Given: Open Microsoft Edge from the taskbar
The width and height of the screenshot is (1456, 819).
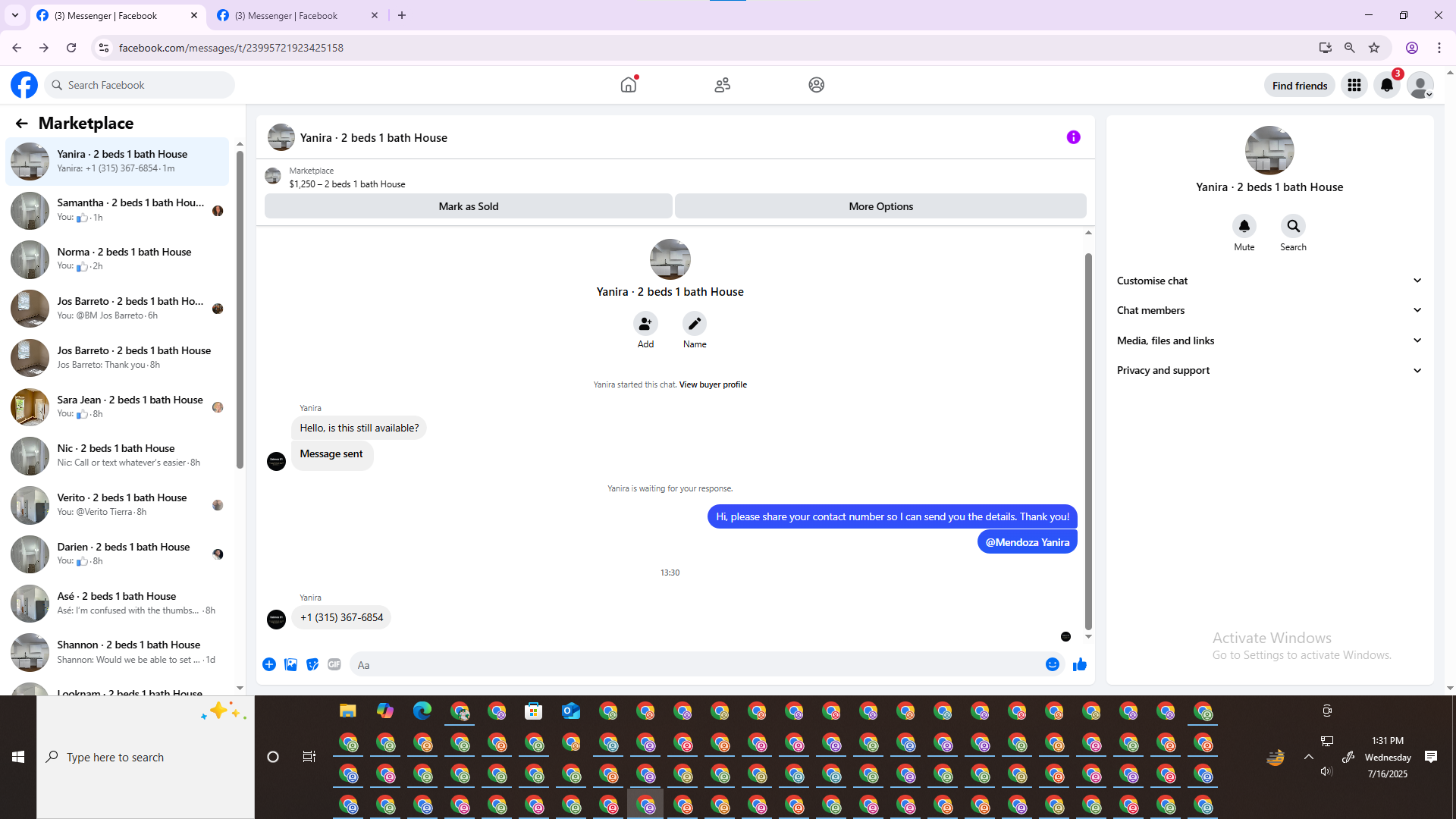Looking at the screenshot, I should [x=422, y=711].
